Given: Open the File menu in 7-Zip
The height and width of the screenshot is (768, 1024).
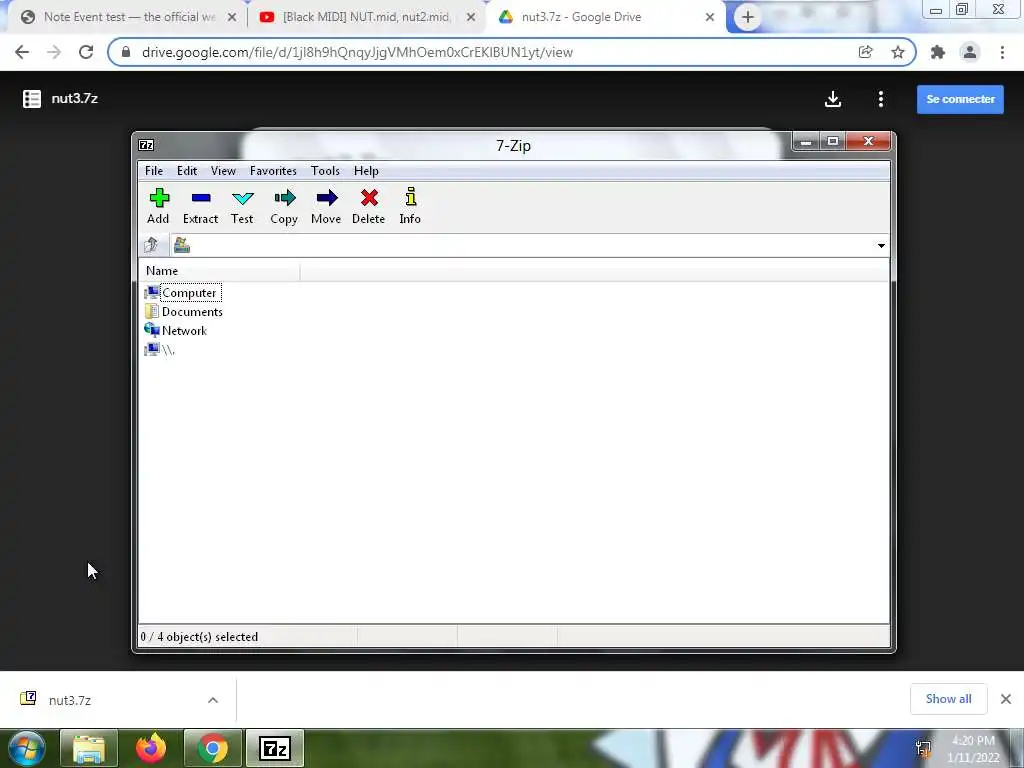Looking at the screenshot, I should tap(154, 170).
